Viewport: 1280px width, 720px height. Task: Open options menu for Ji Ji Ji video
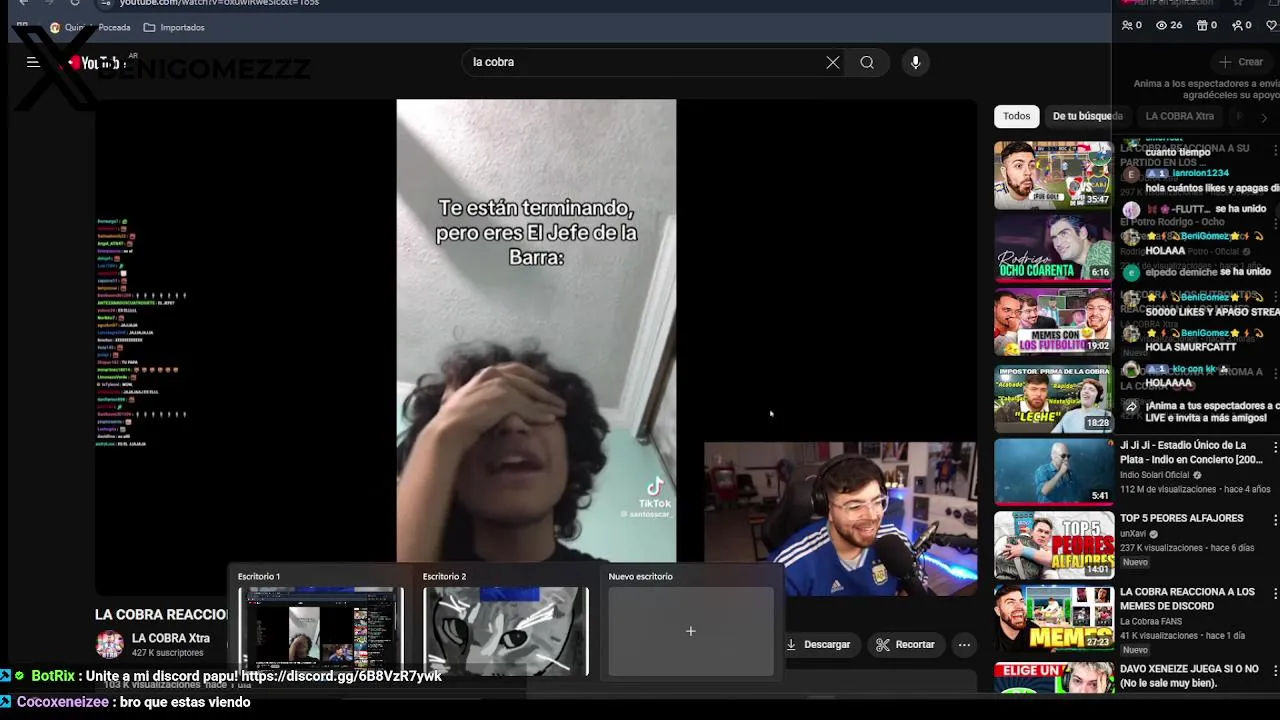point(1275,447)
